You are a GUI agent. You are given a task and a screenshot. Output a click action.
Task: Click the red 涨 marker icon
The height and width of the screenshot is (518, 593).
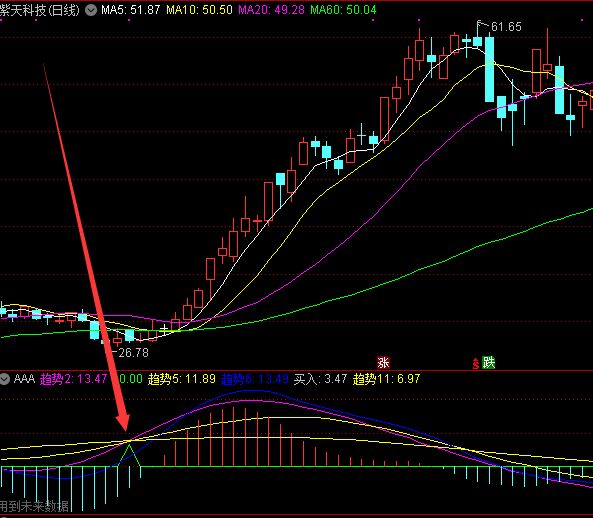point(383,363)
